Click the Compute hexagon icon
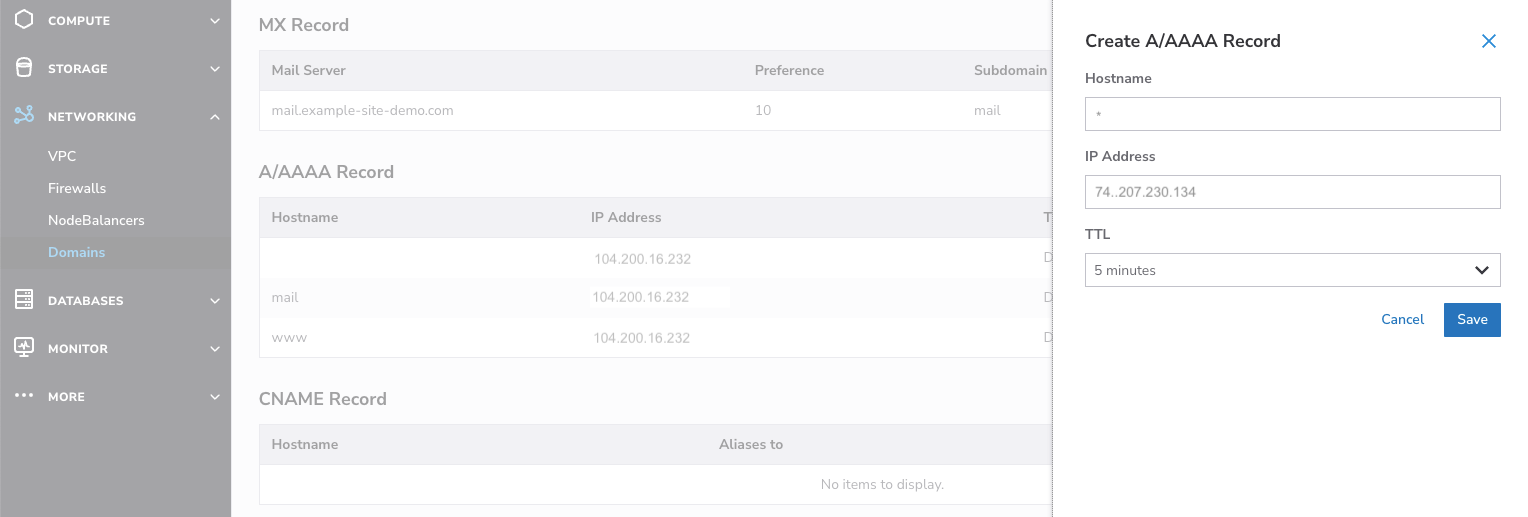 [24, 20]
